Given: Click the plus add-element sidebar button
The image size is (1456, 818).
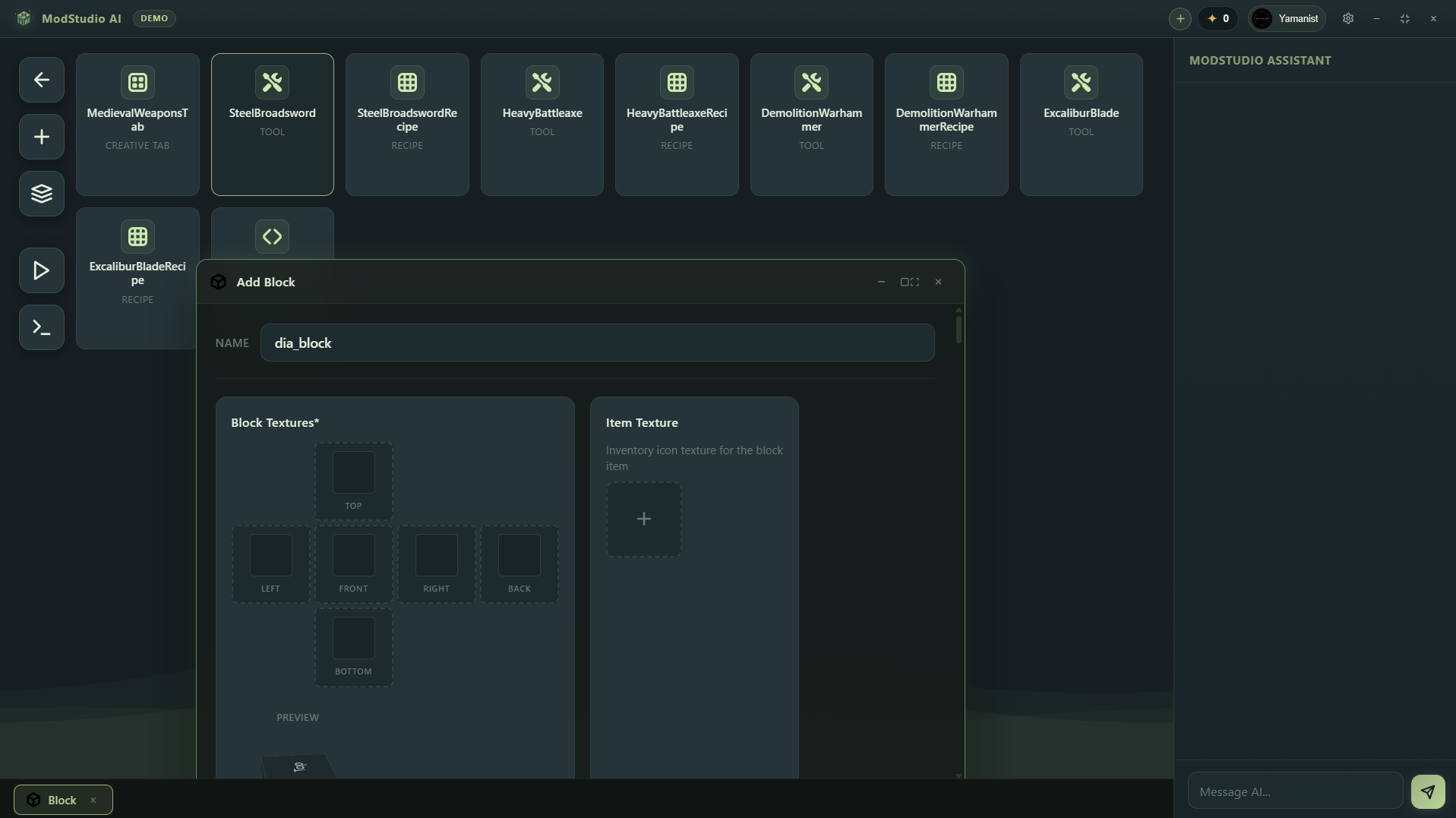Looking at the screenshot, I should [42, 137].
